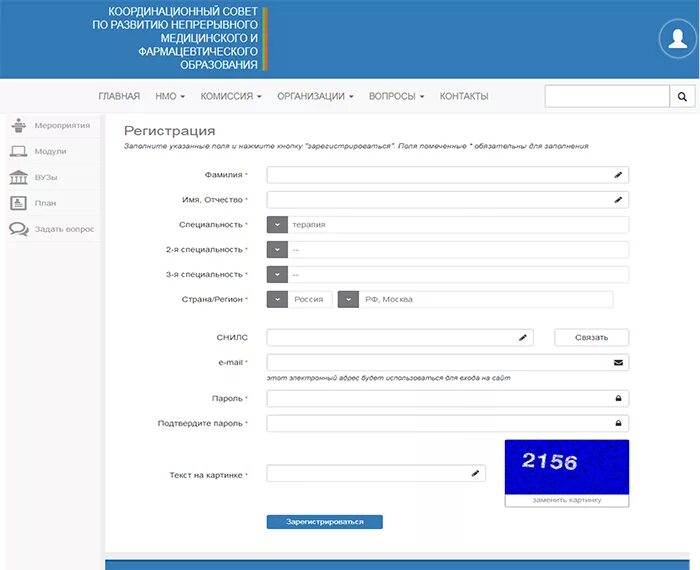
Task: Focus the Фамилия input field
Action: coord(448,175)
